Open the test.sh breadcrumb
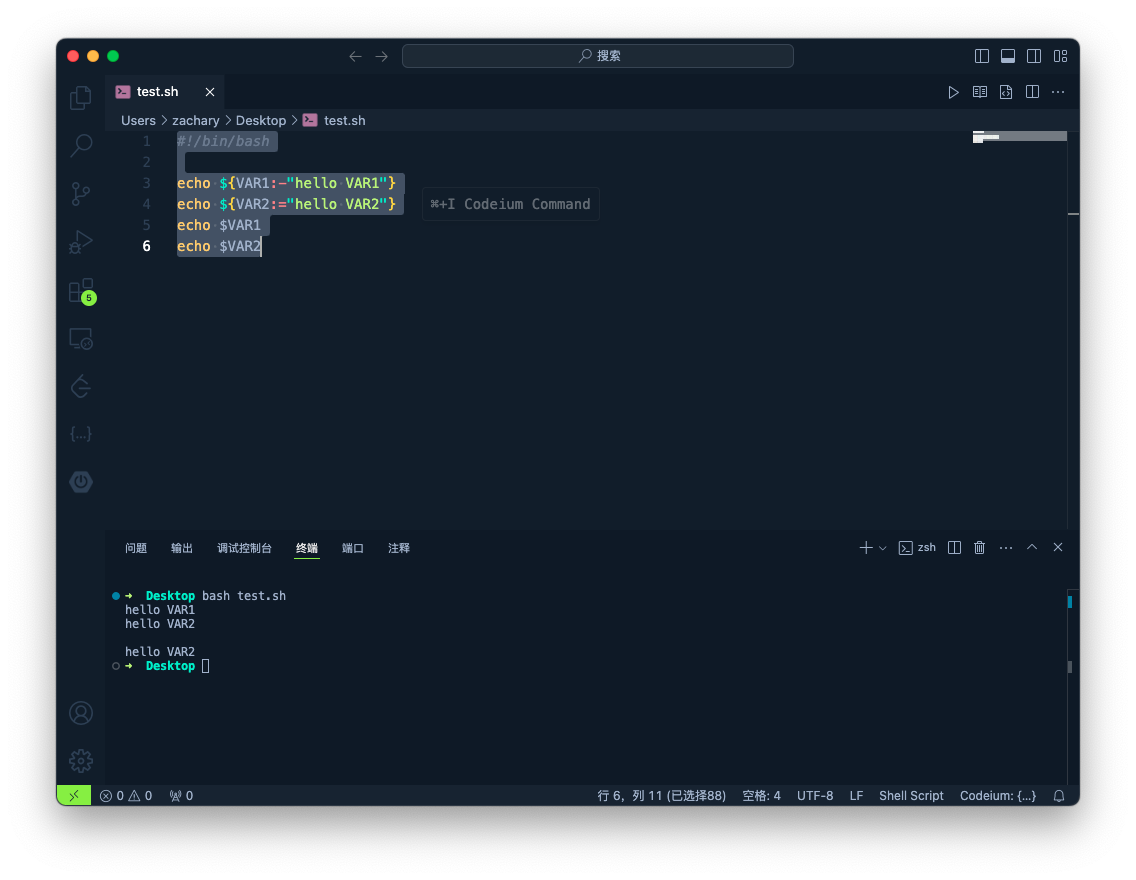This screenshot has height=880, width=1136. [x=335, y=120]
